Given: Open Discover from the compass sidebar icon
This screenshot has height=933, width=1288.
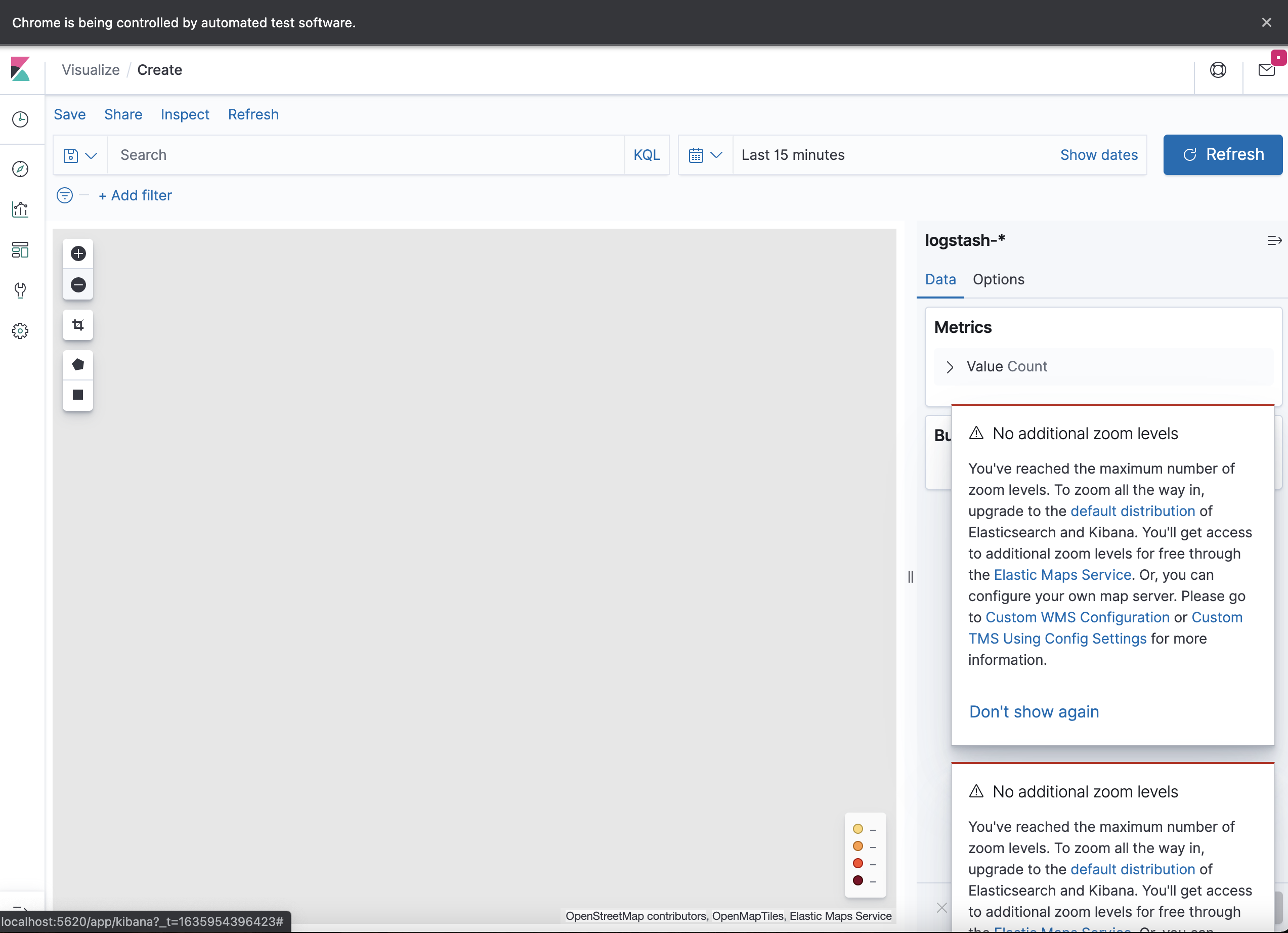Looking at the screenshot, I should coord(20,168).
